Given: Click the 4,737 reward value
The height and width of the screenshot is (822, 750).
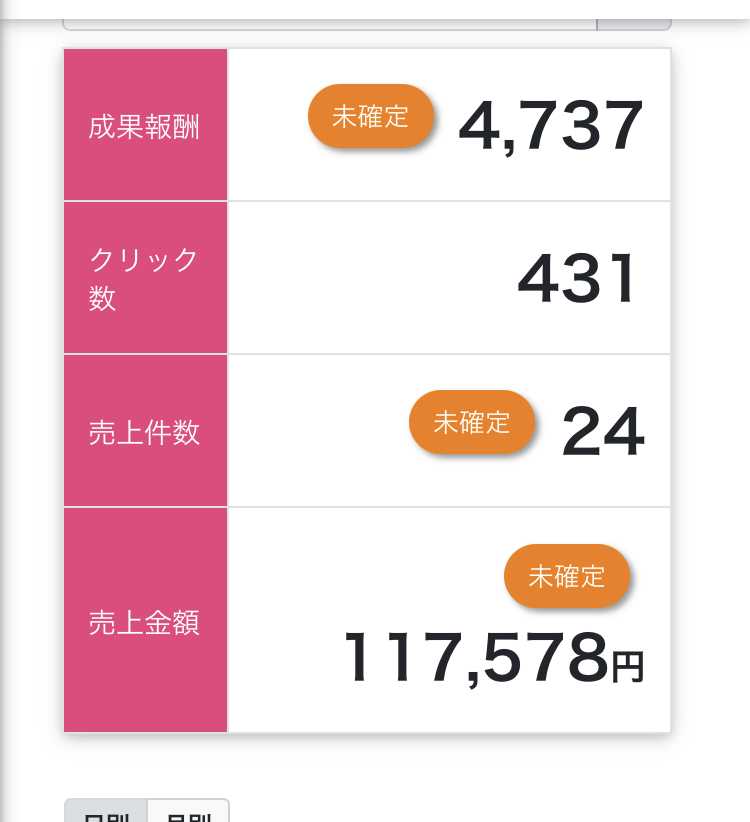Looking at the screenshot, I should point(550,126).
